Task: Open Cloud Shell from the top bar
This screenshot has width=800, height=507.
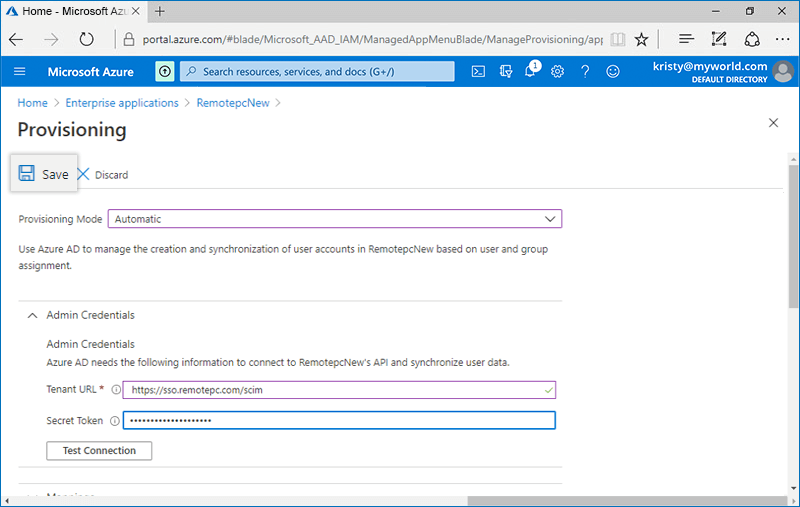Action: (x=479, y=72)
